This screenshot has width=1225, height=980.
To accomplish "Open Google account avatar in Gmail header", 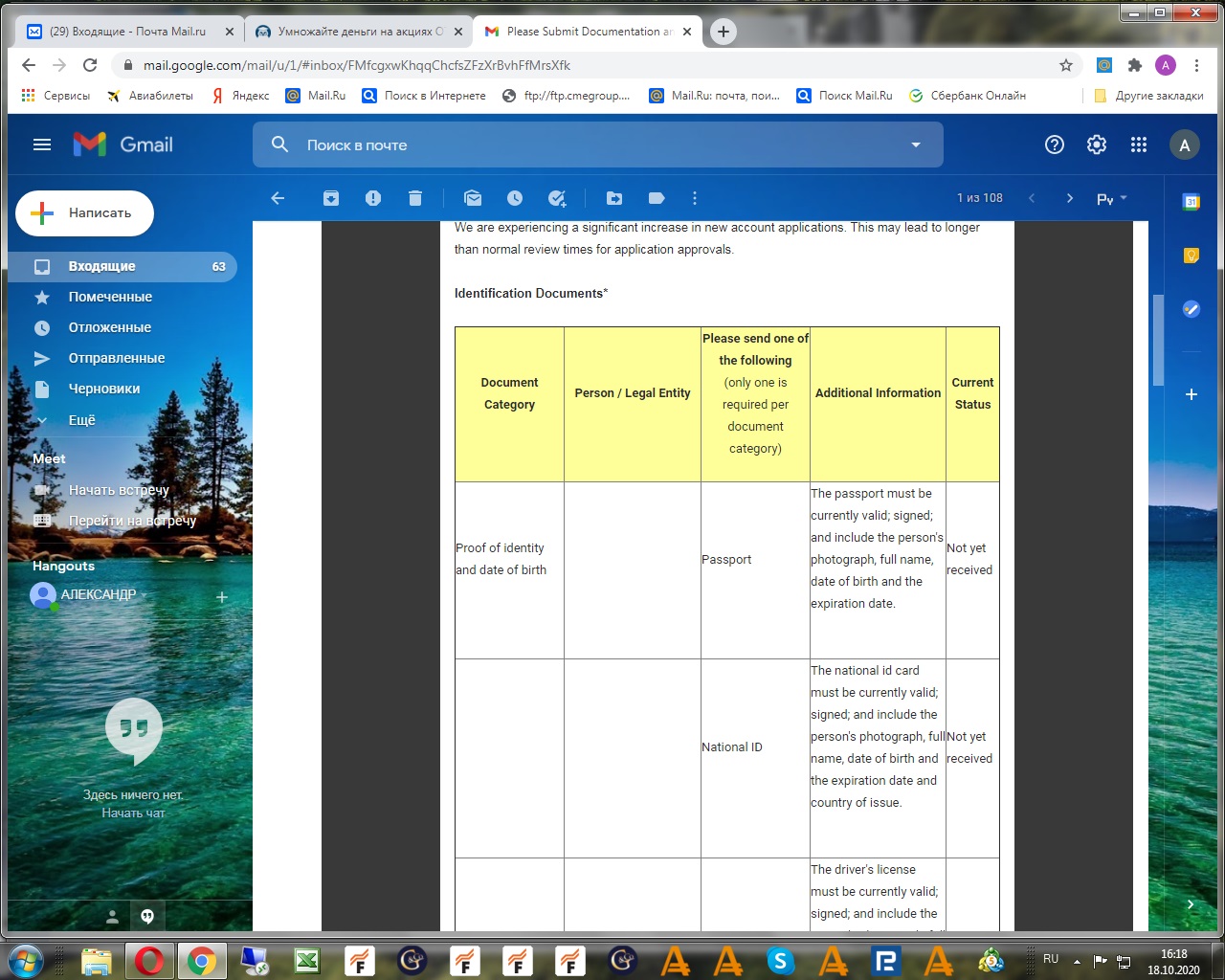I will point(1185,145).
